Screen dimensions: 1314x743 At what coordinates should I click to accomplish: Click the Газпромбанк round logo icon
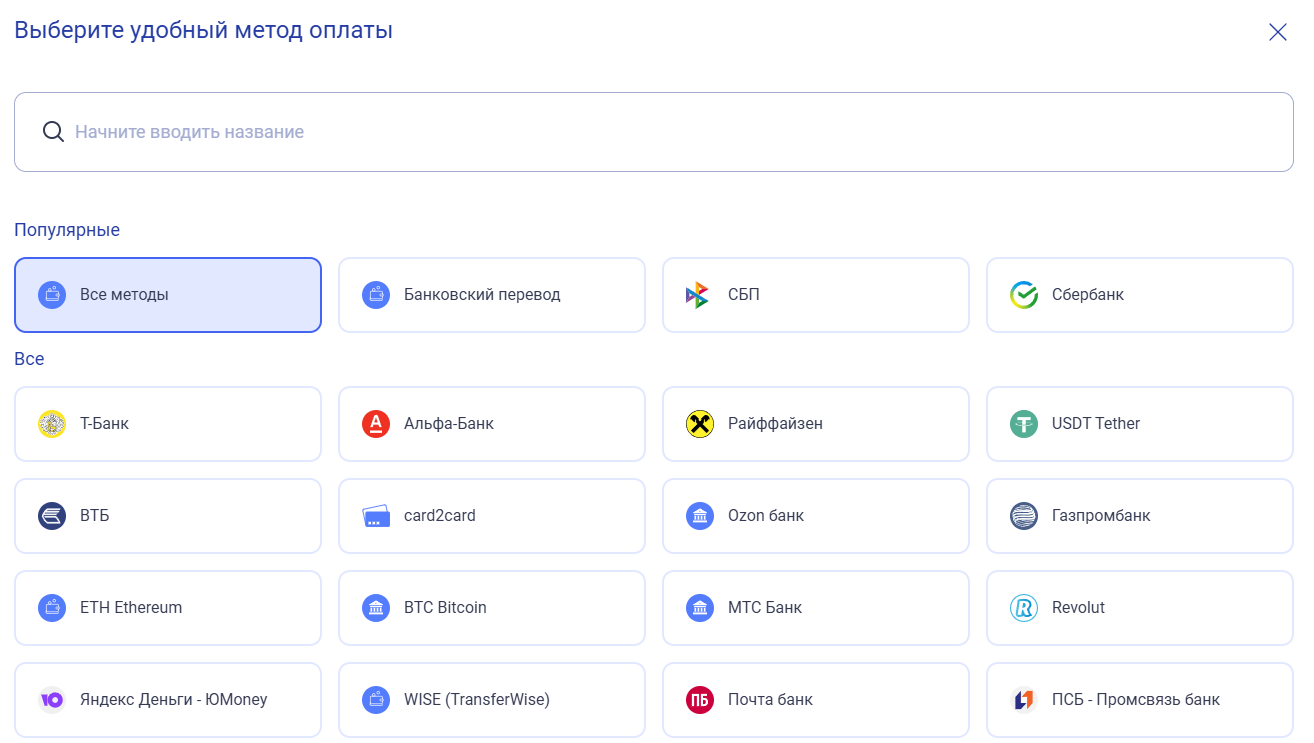(x=1024, y=516)
